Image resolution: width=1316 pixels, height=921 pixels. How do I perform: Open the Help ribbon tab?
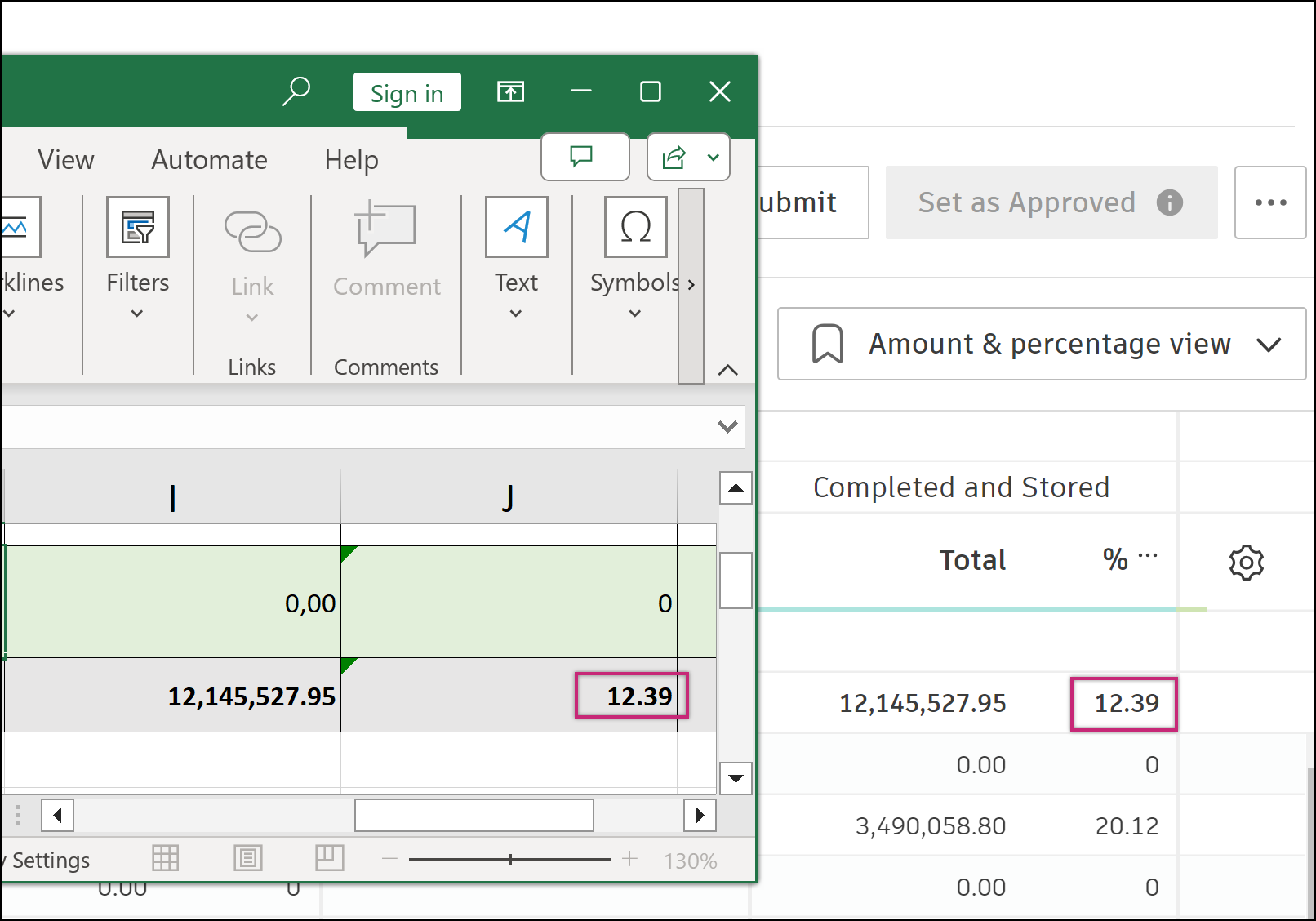351,160
